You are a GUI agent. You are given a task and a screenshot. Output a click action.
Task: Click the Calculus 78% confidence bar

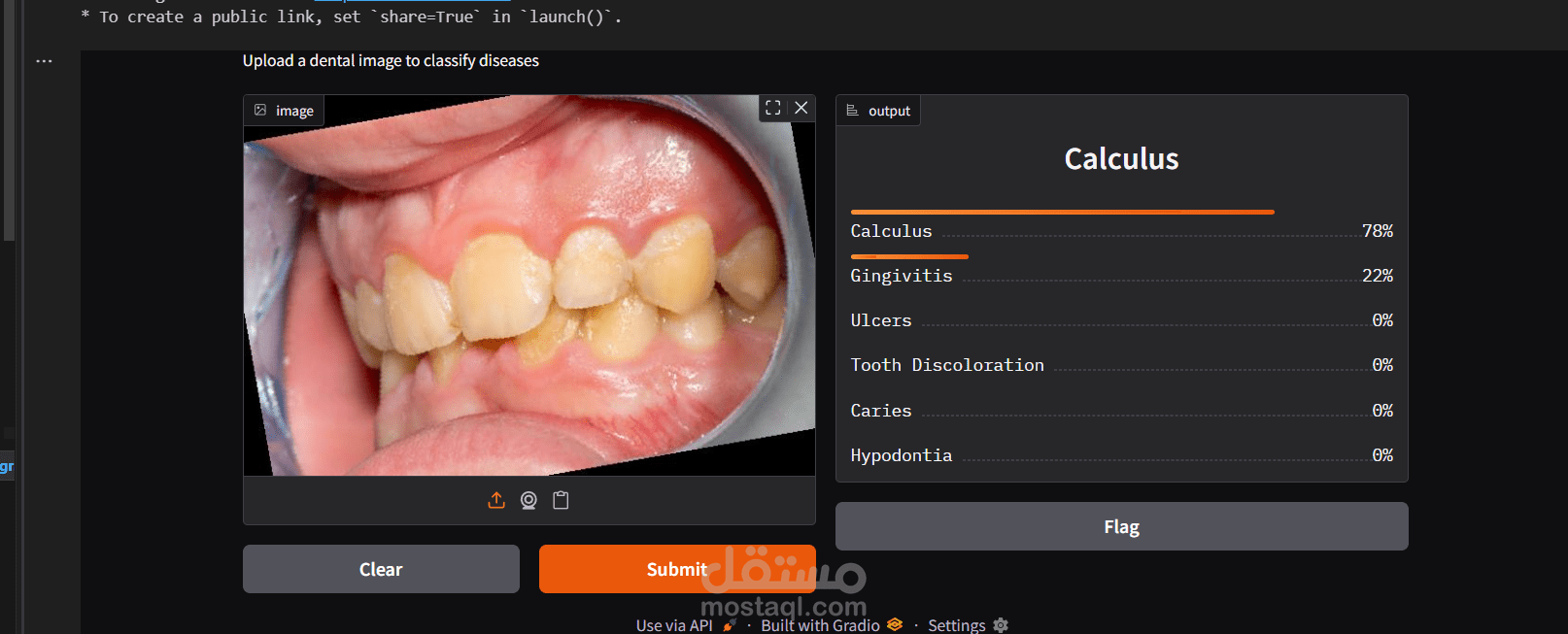[1062, 212]
